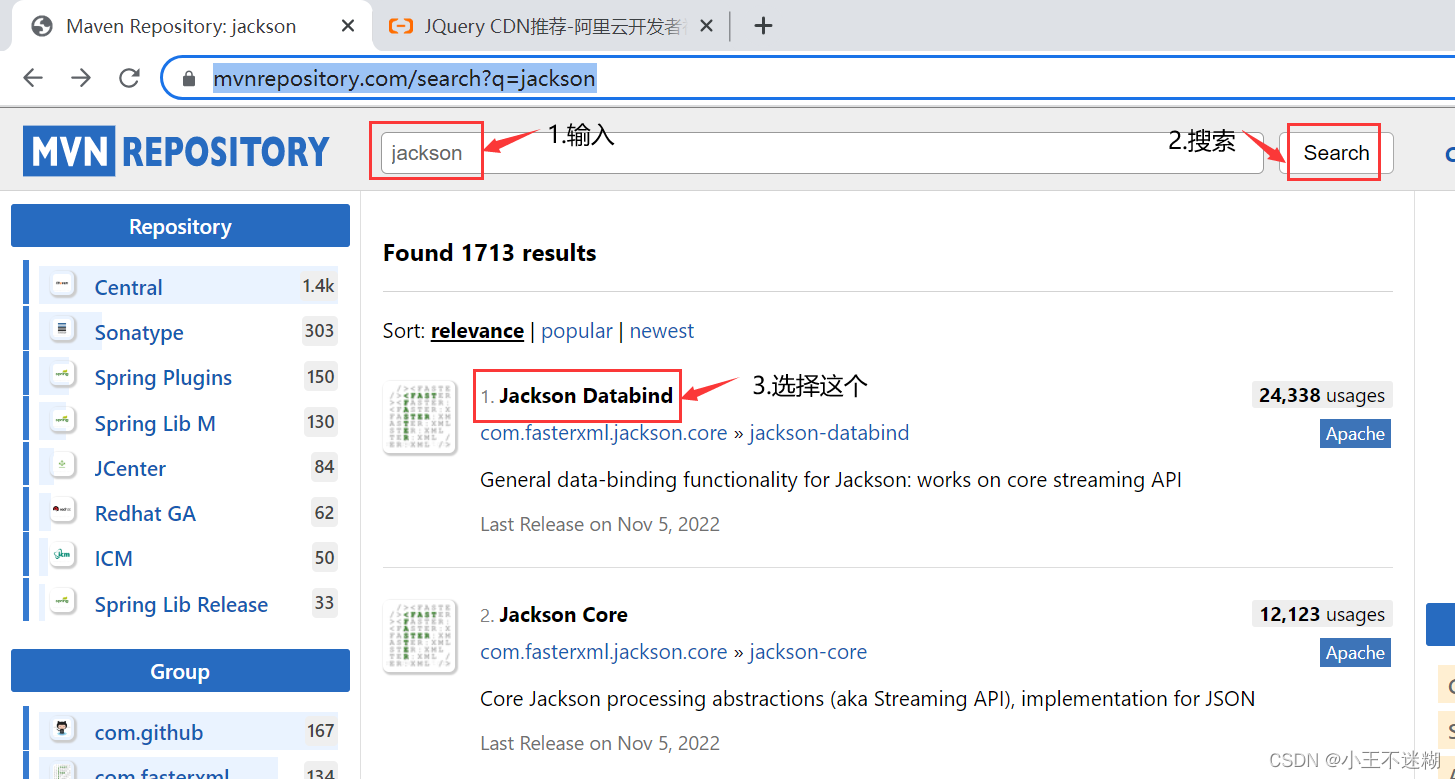Open the 24,338 usages link
1455x779 pixels.
click(x=1322, y=395)
